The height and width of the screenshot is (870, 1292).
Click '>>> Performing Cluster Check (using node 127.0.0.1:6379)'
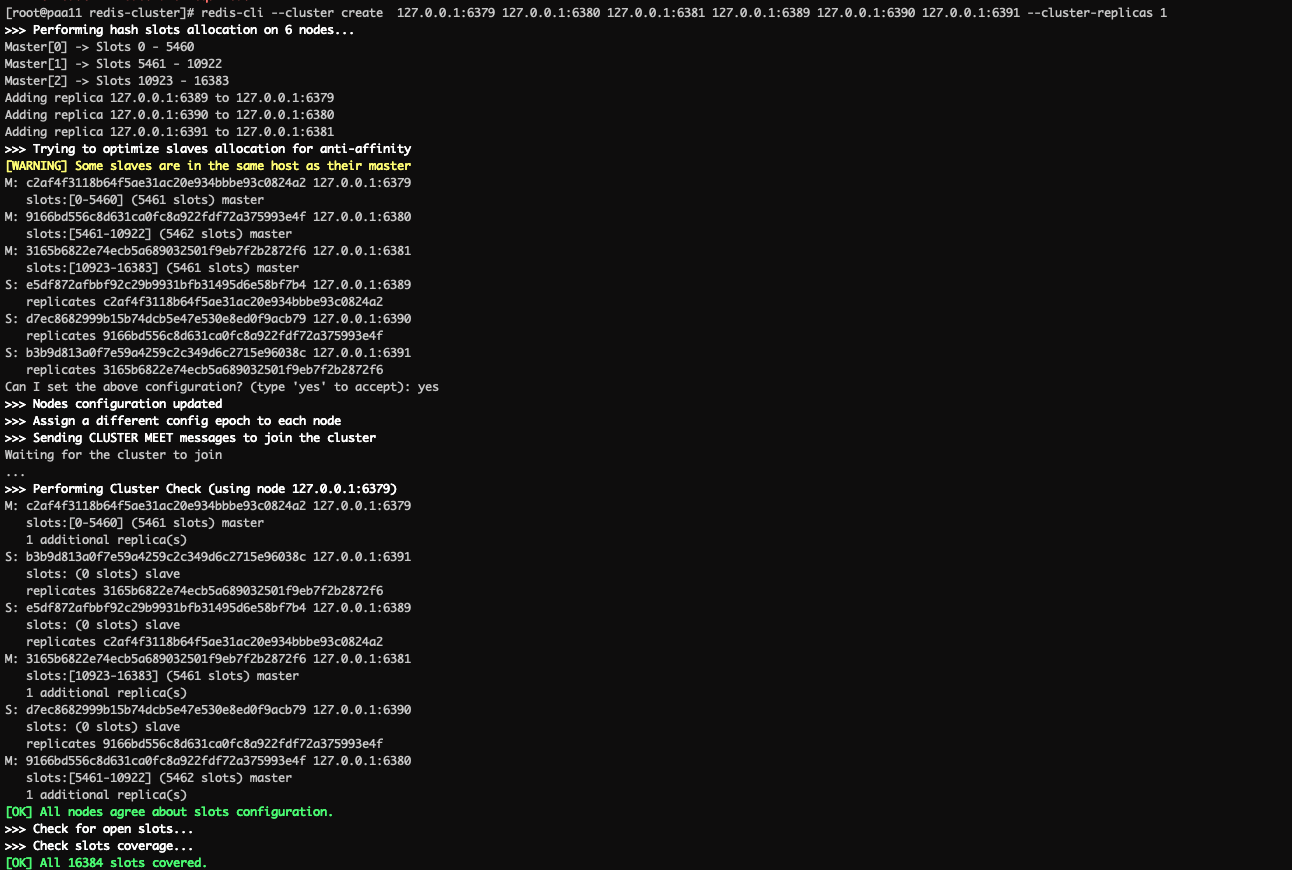point(201,489)
